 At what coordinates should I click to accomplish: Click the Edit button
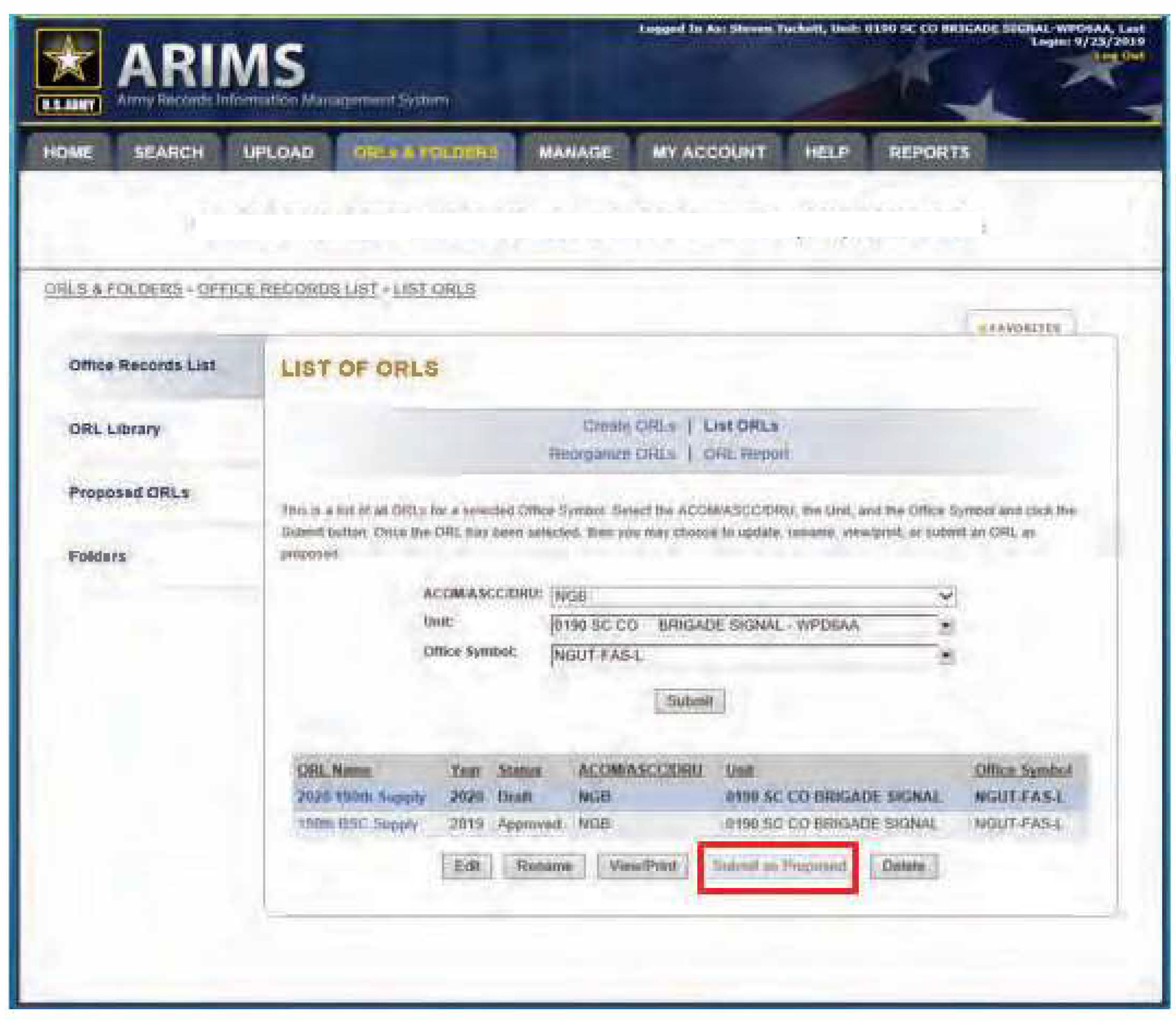pyautogui.click(x=467, y=866)
